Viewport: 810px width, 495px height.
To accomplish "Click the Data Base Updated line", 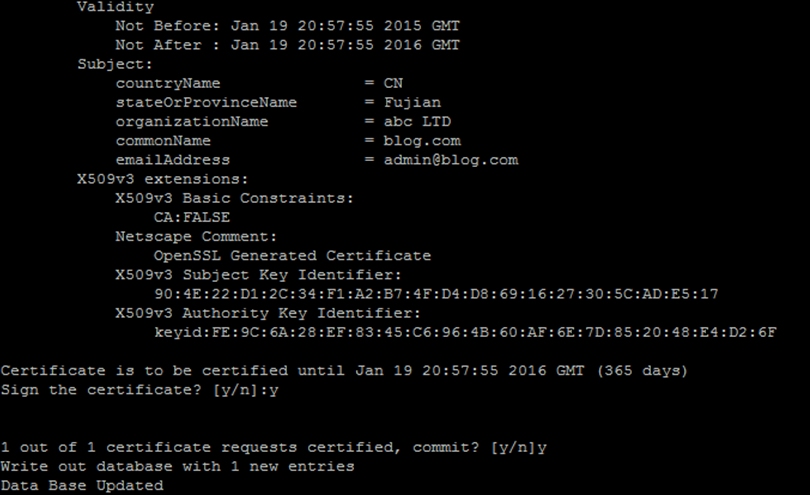I will pos(82,485).
